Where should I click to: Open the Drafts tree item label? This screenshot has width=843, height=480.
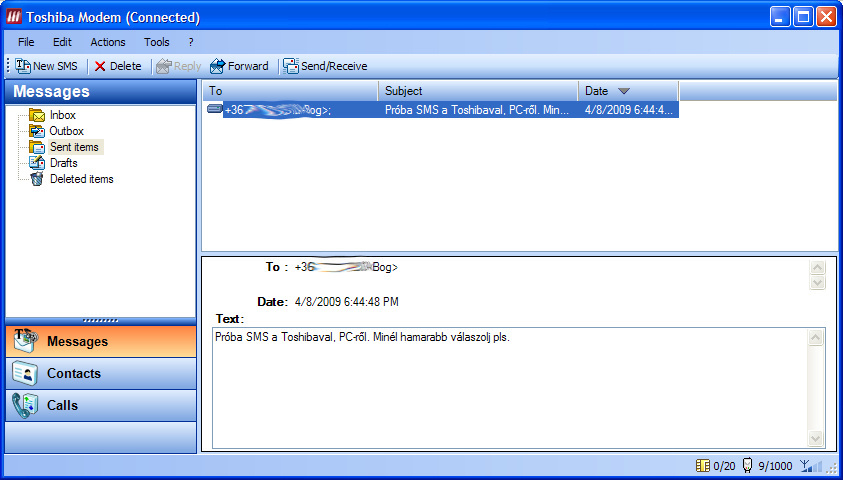tap(63, 163)
